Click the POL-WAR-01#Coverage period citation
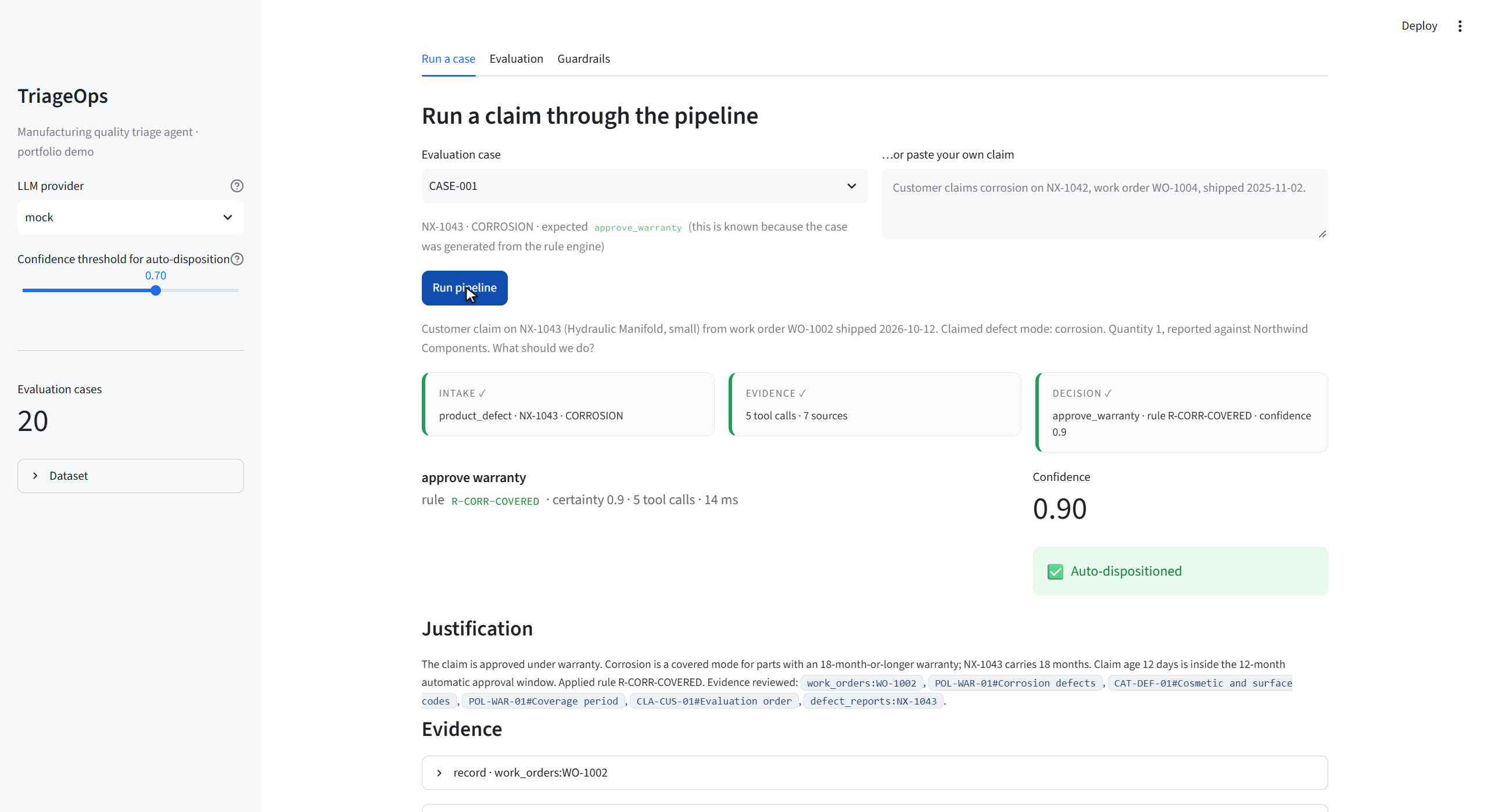The image size is (1488, 812). coord(543,701)
